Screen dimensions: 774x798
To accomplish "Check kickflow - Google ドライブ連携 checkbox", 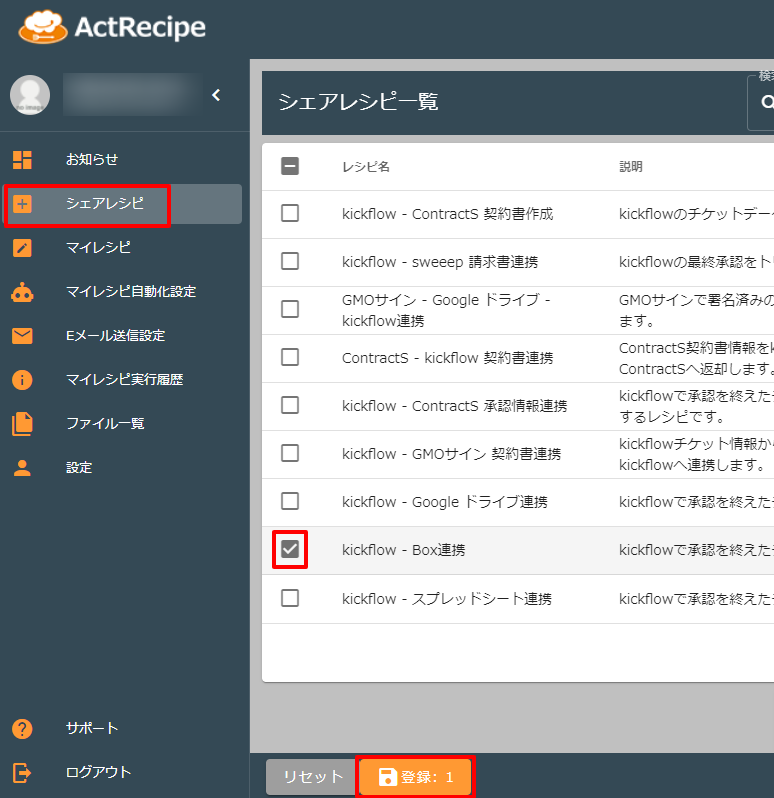I will point(290,501).
